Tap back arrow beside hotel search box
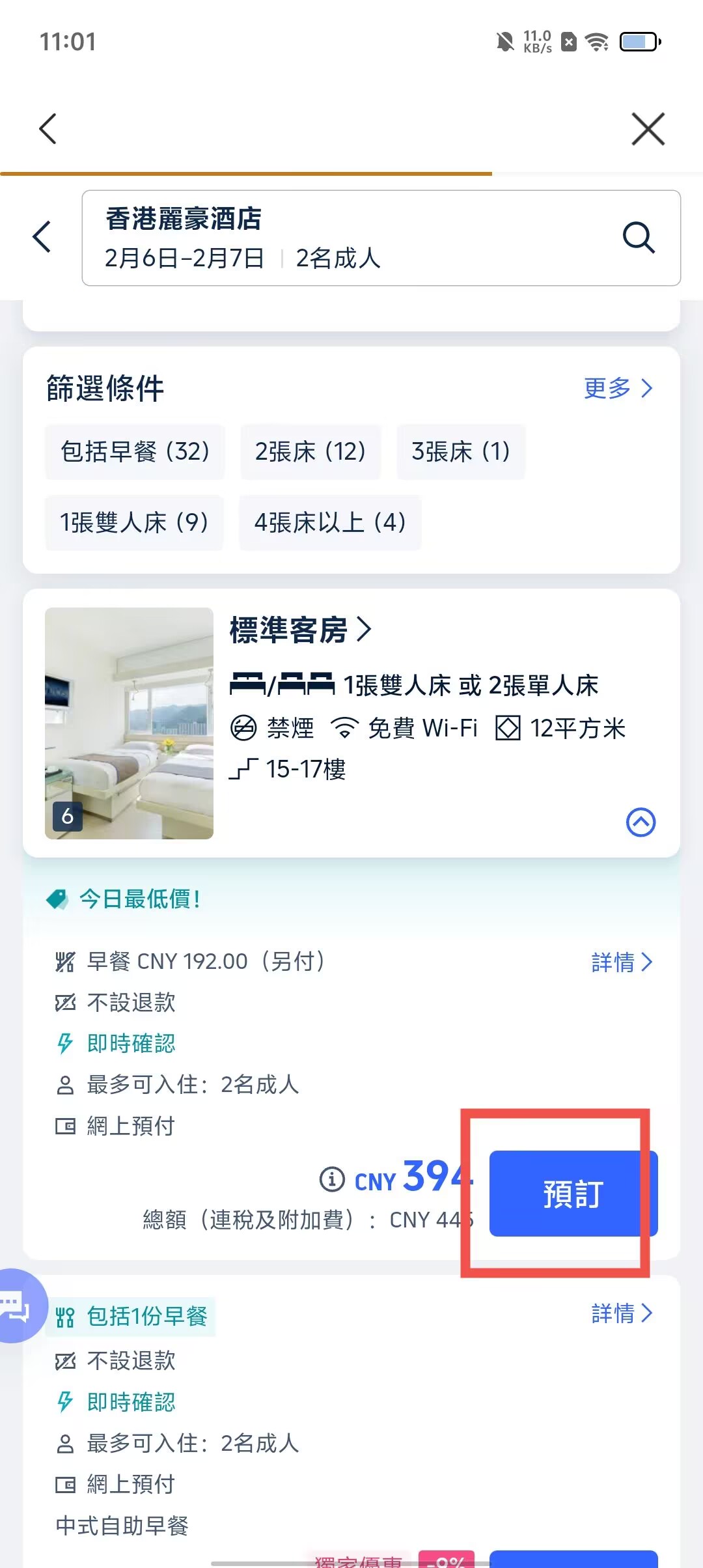This screenshot has width=703, height=1568. click(x=42, y=237)
